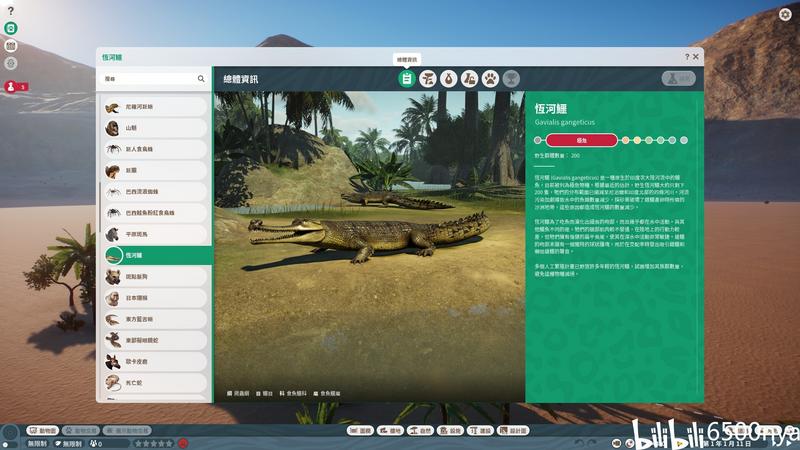Click the grey circular icon below calendar
Image resolution: width=800 pixels, height=450 pixels.
pyautogui.click(x=11, y=63)
